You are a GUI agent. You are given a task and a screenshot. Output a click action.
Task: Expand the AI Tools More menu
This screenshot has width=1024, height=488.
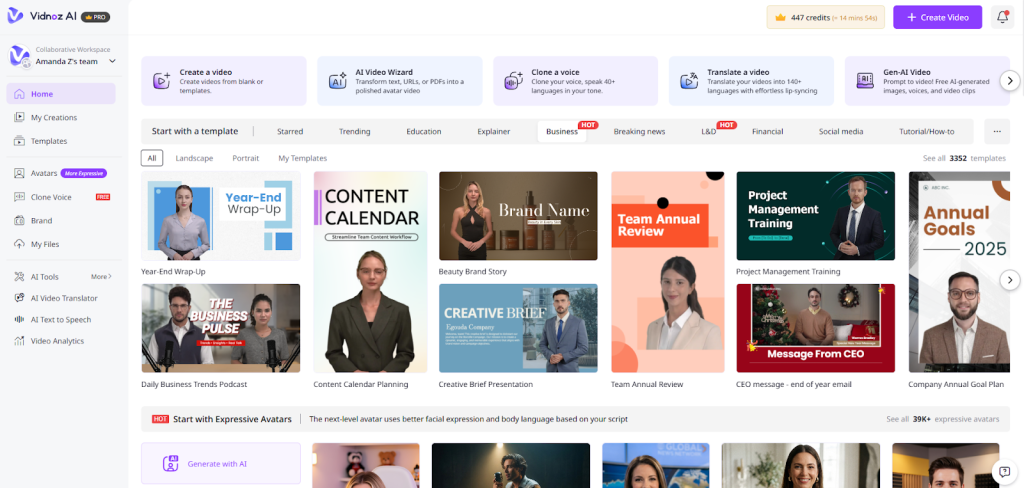101,276
